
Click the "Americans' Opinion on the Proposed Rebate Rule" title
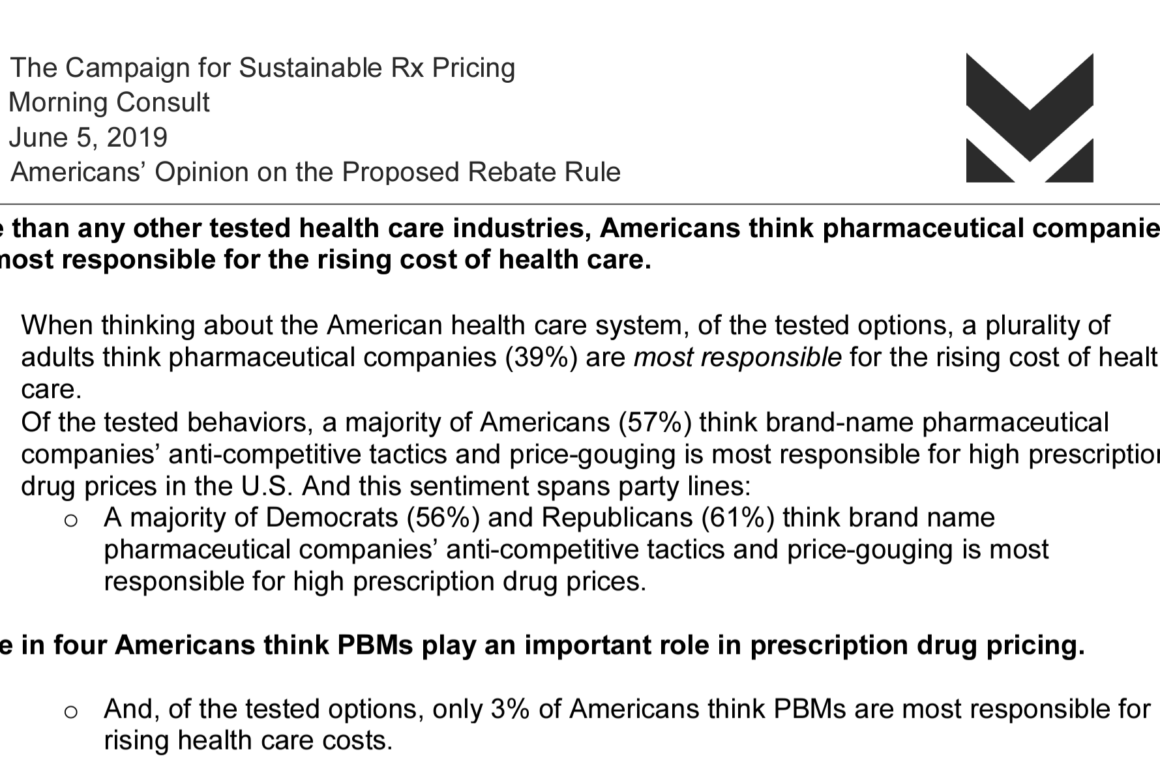point(315,171)
